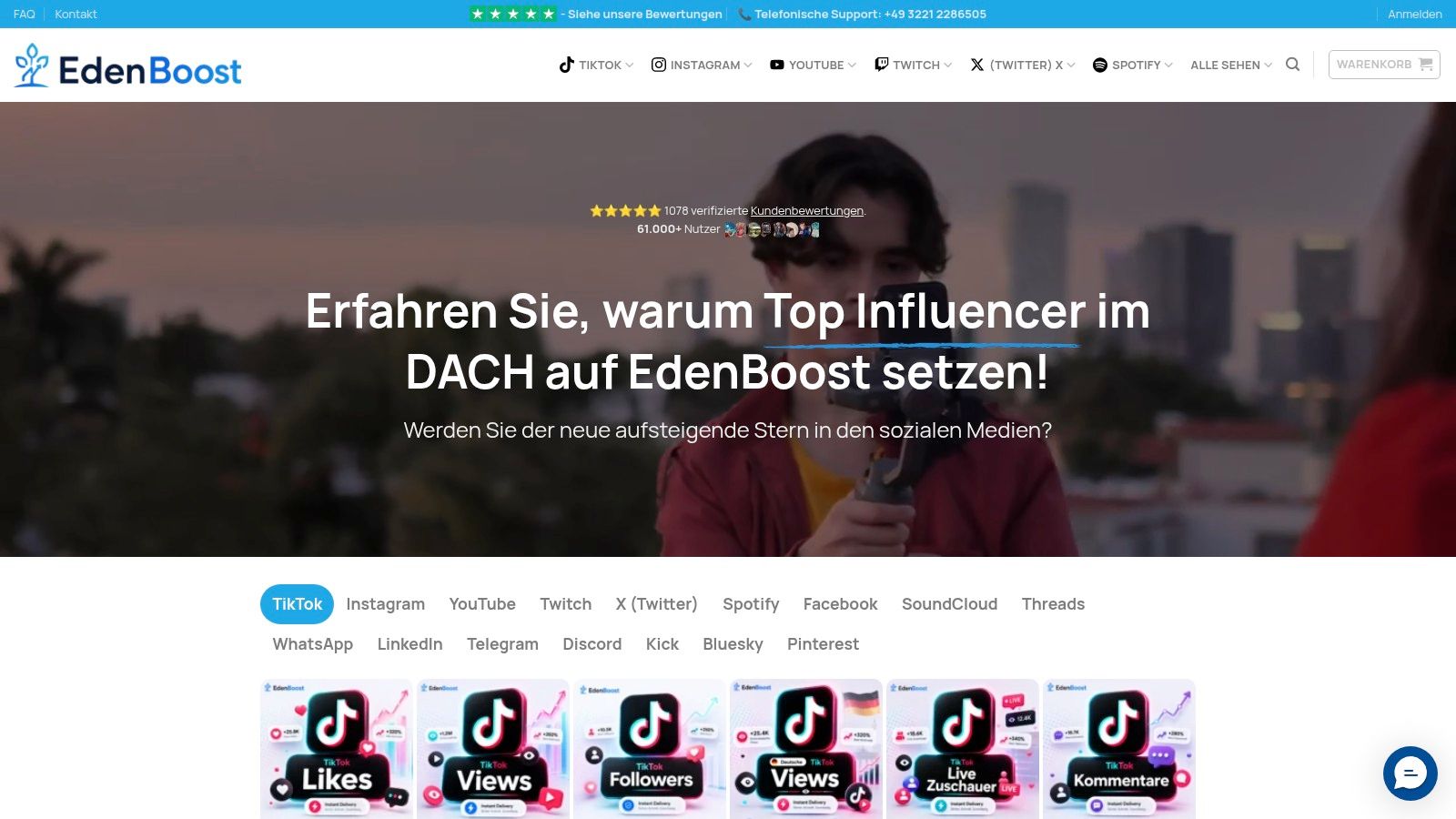This screenshot has height=819, width=1456.
Task: Click the TikTok icon in navigation
Action: 566,65
